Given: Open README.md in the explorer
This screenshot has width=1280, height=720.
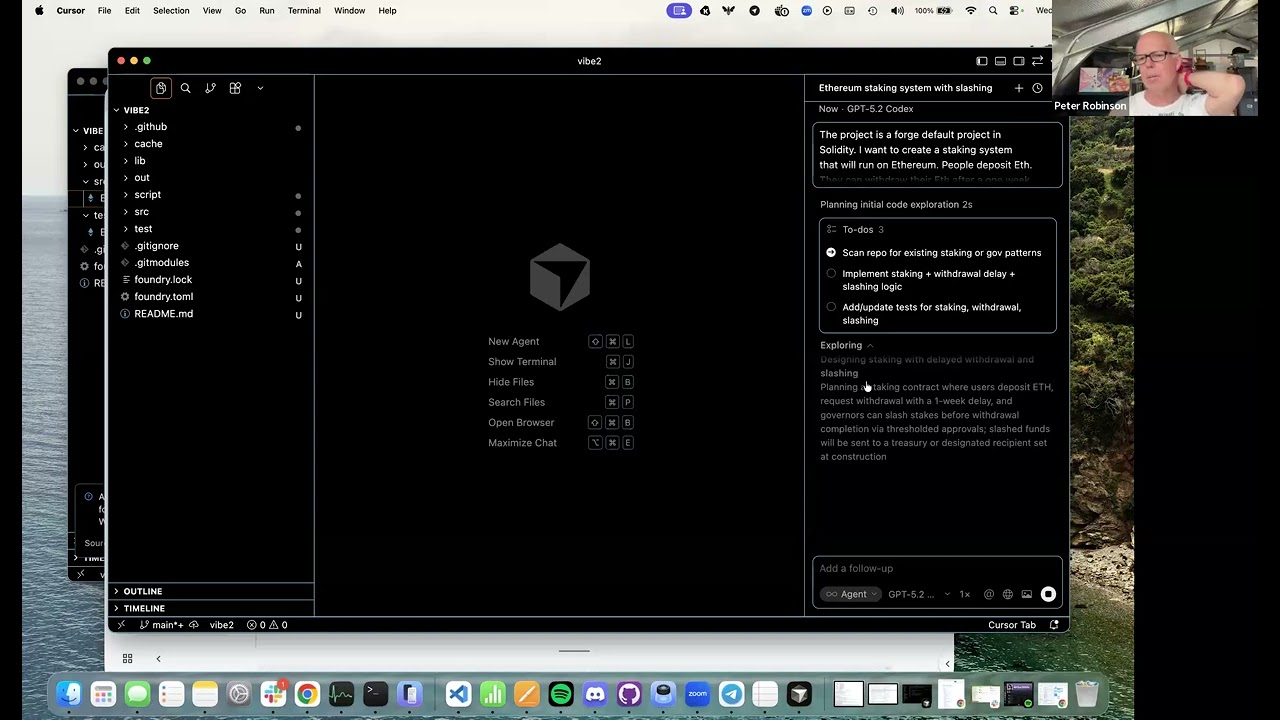Looking at the screenshot, I should click(163, 314).
